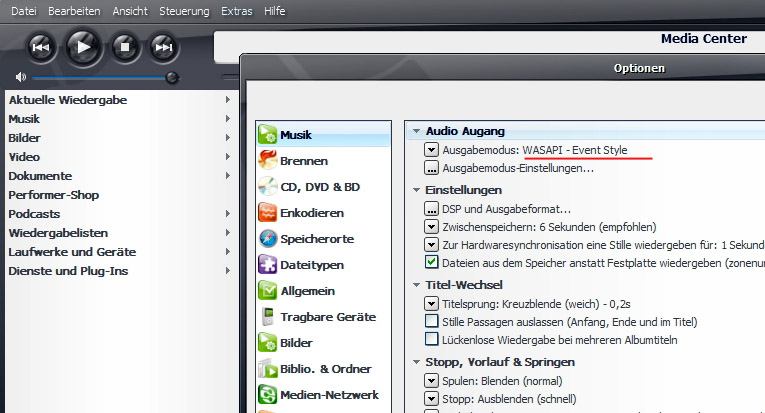The image size is (765, 413).
Task: Select Tragbare Geräte player icon
Action: tap(267, 316)
